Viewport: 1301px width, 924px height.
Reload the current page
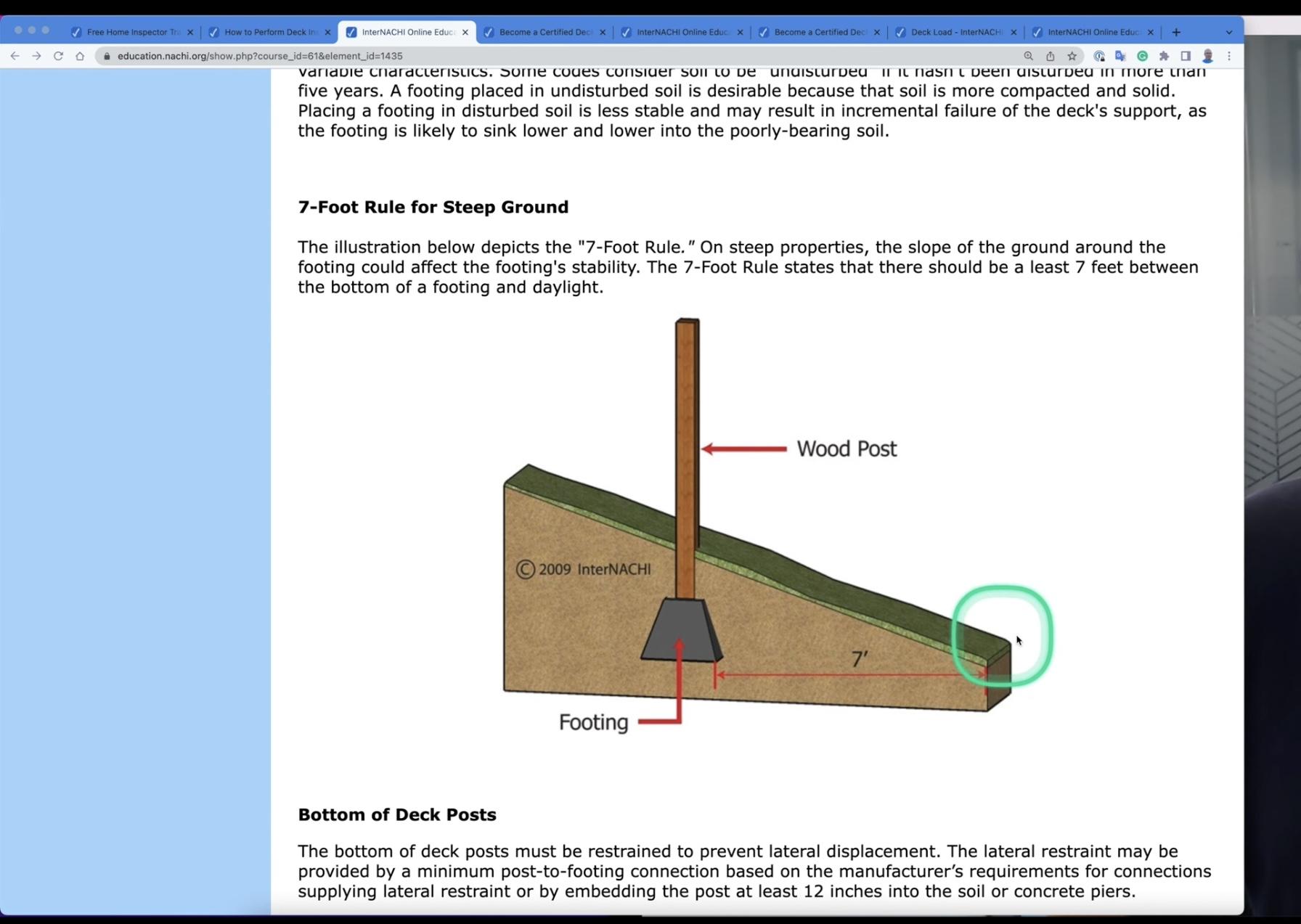click(x=58, y=56)
